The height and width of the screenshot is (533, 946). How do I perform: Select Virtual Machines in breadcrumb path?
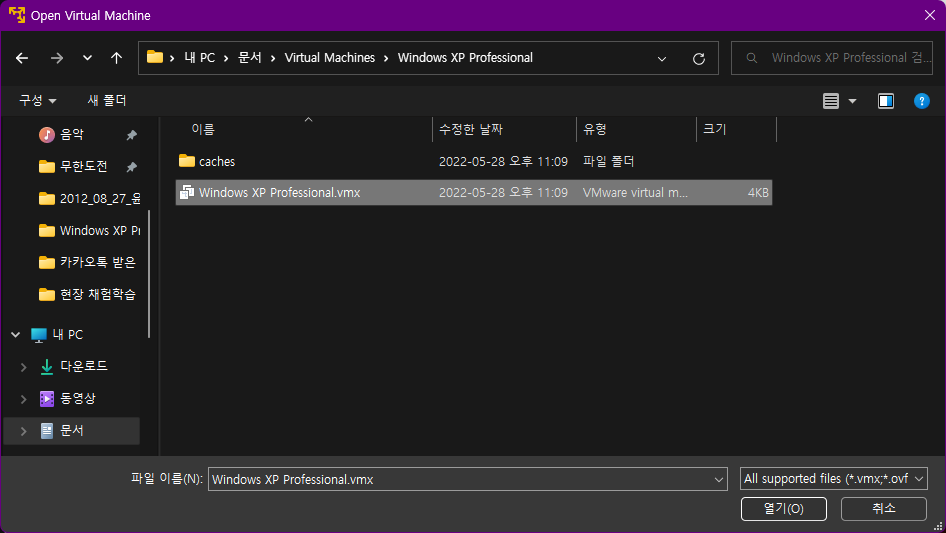329,58
